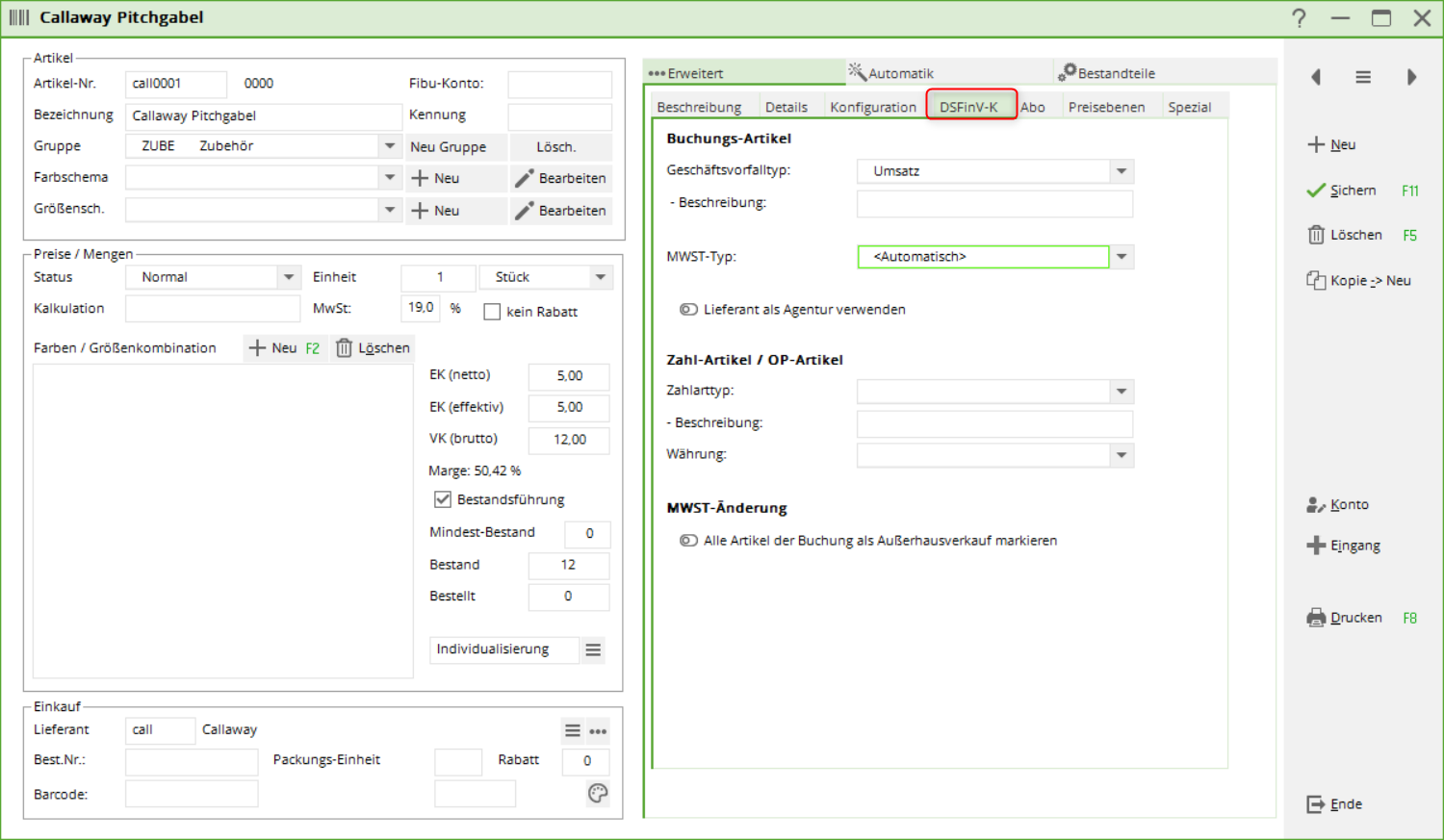Click the Drucken printer icon
The image size is (1444, 840).
1316,618
